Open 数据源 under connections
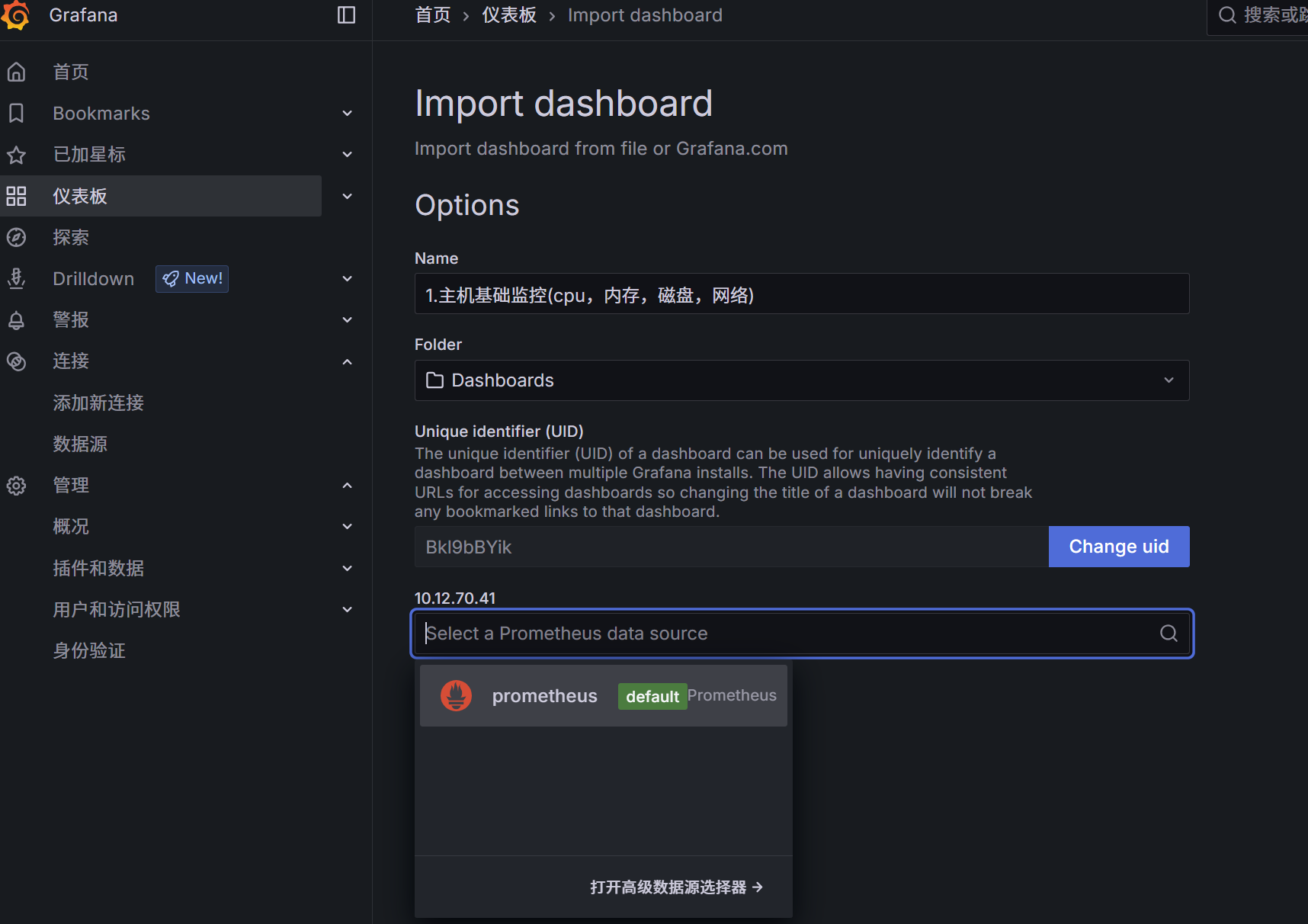This screenshot has height=924, width=1308. pos(80,444)
